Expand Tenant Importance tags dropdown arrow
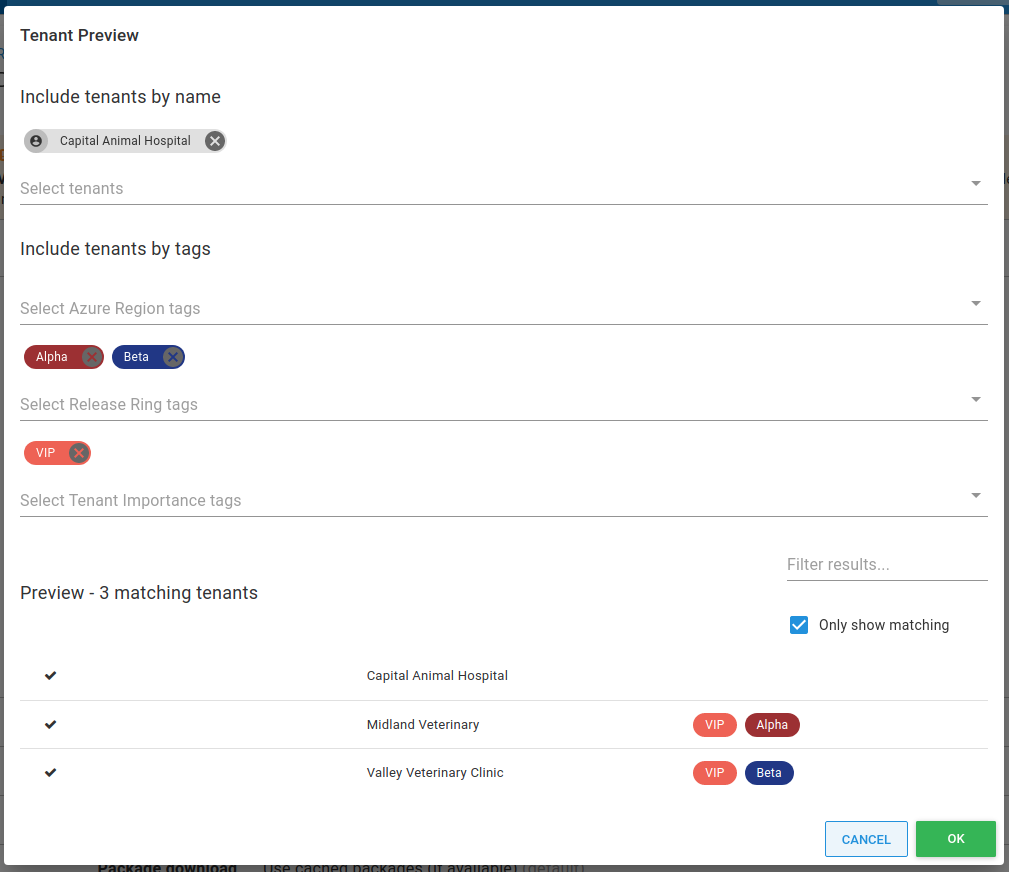This screenshot has width=1009, height=872. pos(975,496)
